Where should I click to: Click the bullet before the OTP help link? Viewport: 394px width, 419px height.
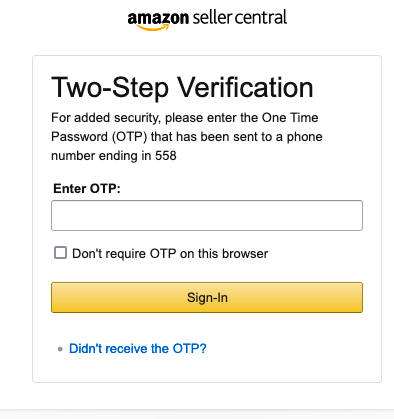click(x=60, y=349)
